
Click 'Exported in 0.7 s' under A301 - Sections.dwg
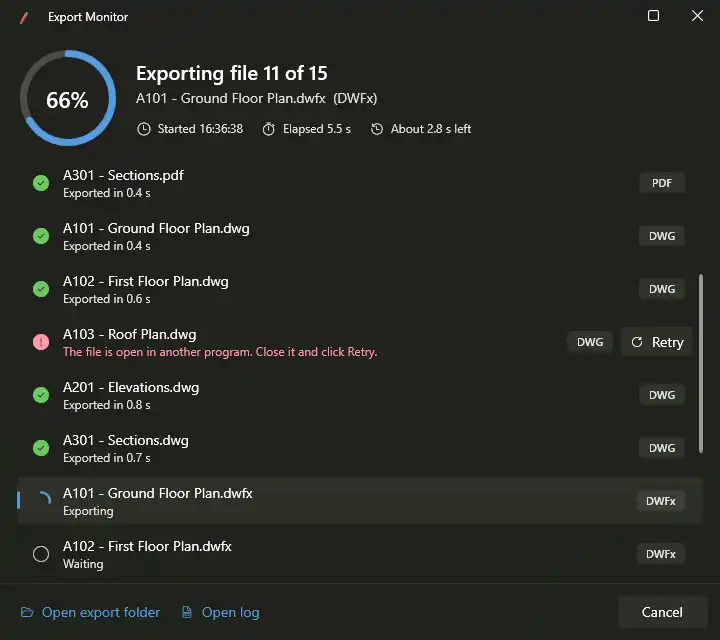click(107, 458)
